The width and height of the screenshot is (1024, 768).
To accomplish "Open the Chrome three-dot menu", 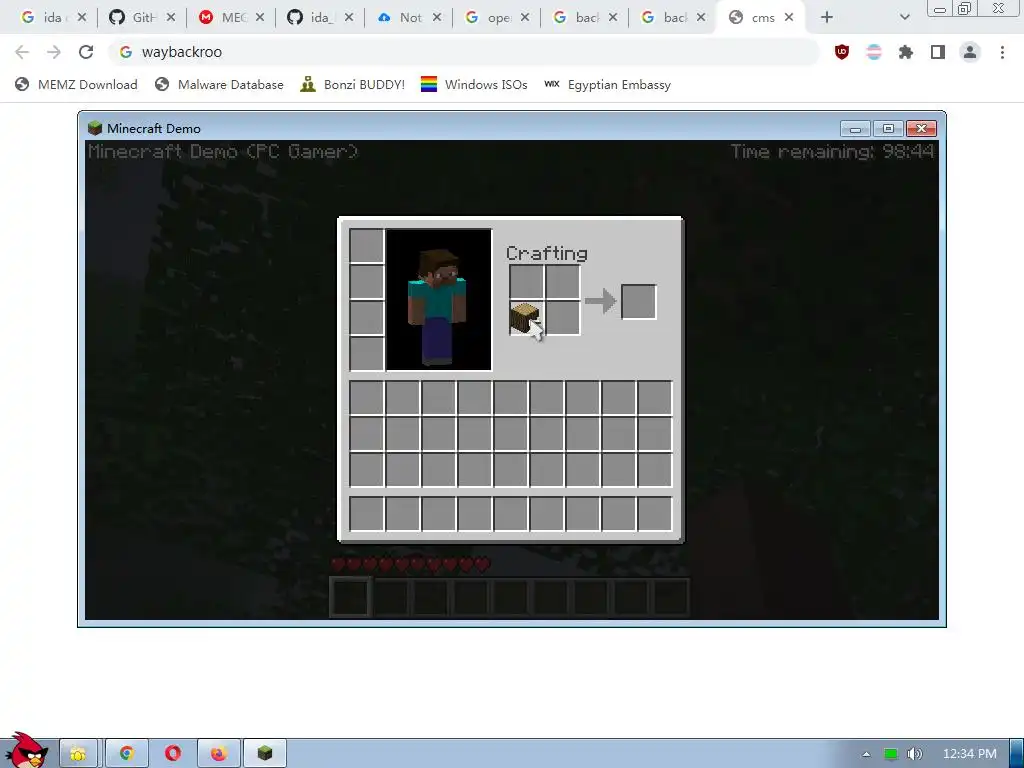I will [1002, 52].
